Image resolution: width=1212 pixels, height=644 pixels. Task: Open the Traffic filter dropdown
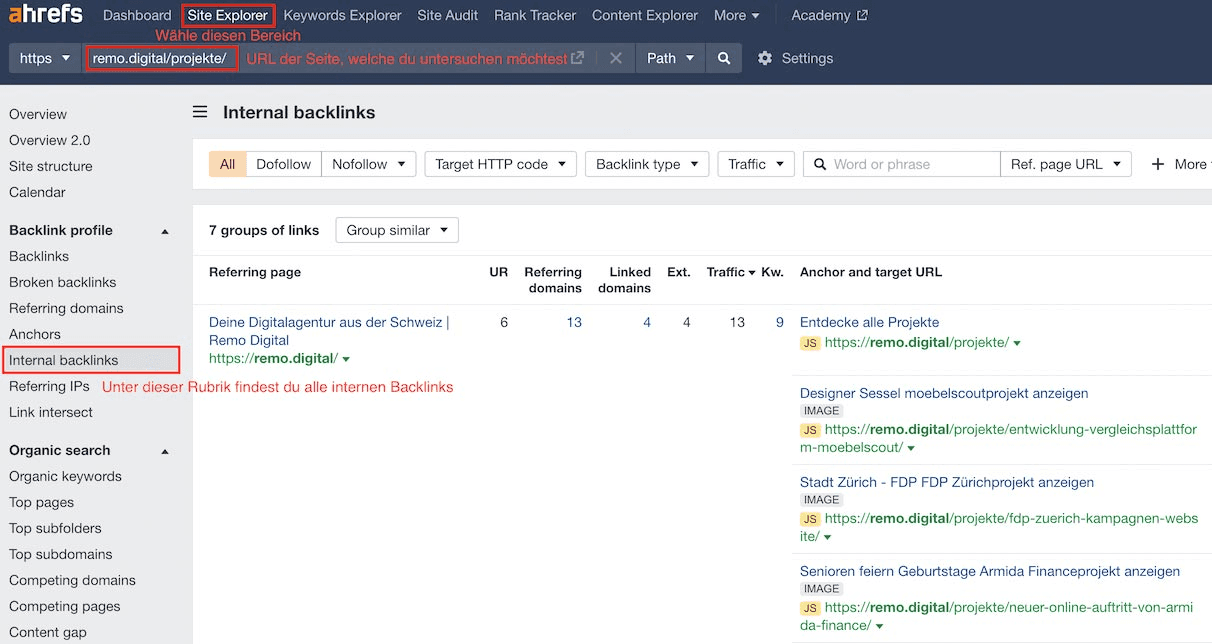click(x=756, y=164)
